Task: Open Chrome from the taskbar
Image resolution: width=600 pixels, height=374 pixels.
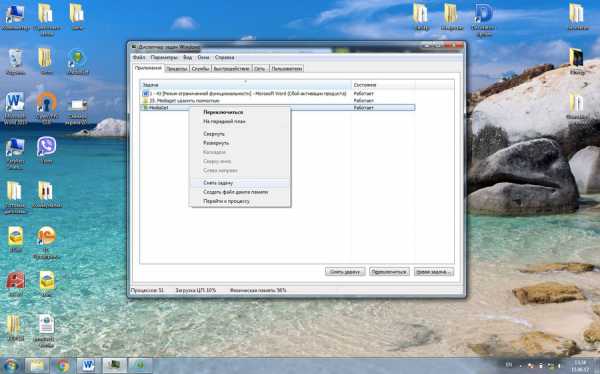Action: (62, 366)
